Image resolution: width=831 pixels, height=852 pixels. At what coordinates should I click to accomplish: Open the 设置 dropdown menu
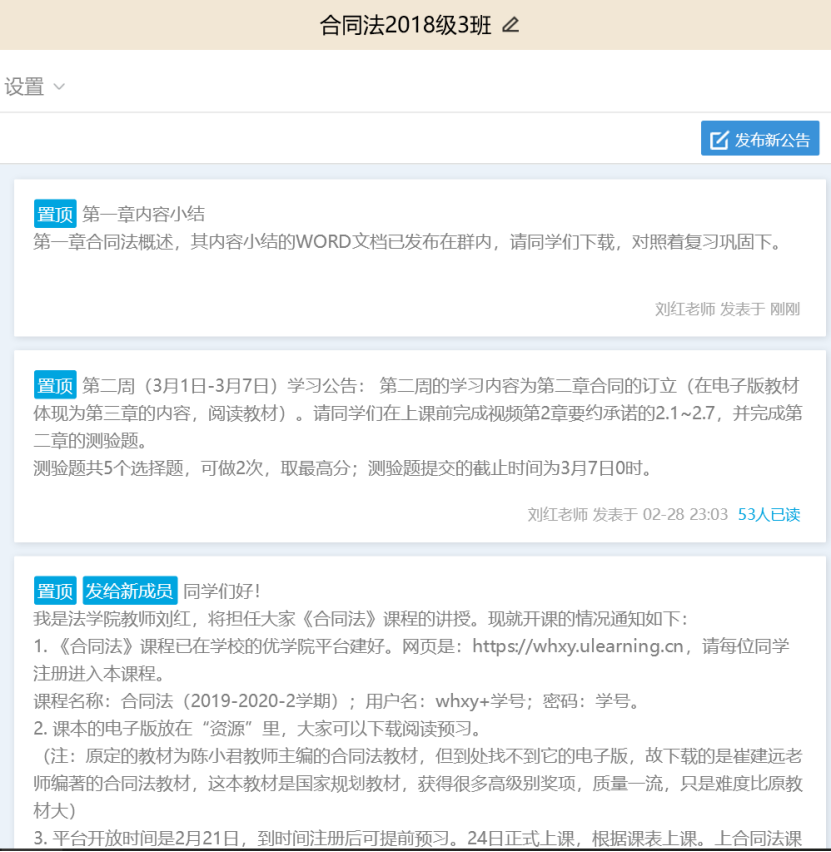35,87
